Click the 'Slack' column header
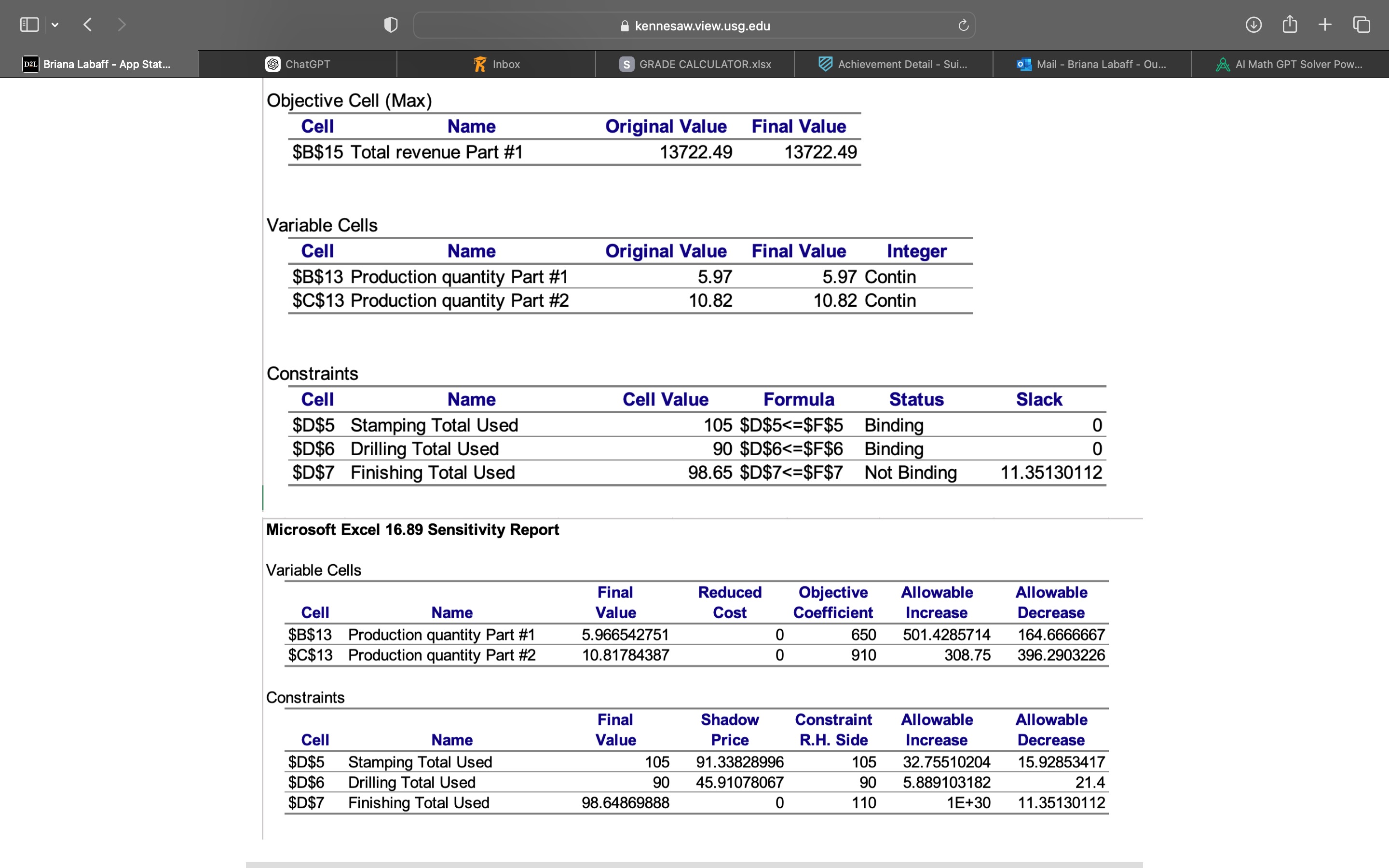 1039,399
